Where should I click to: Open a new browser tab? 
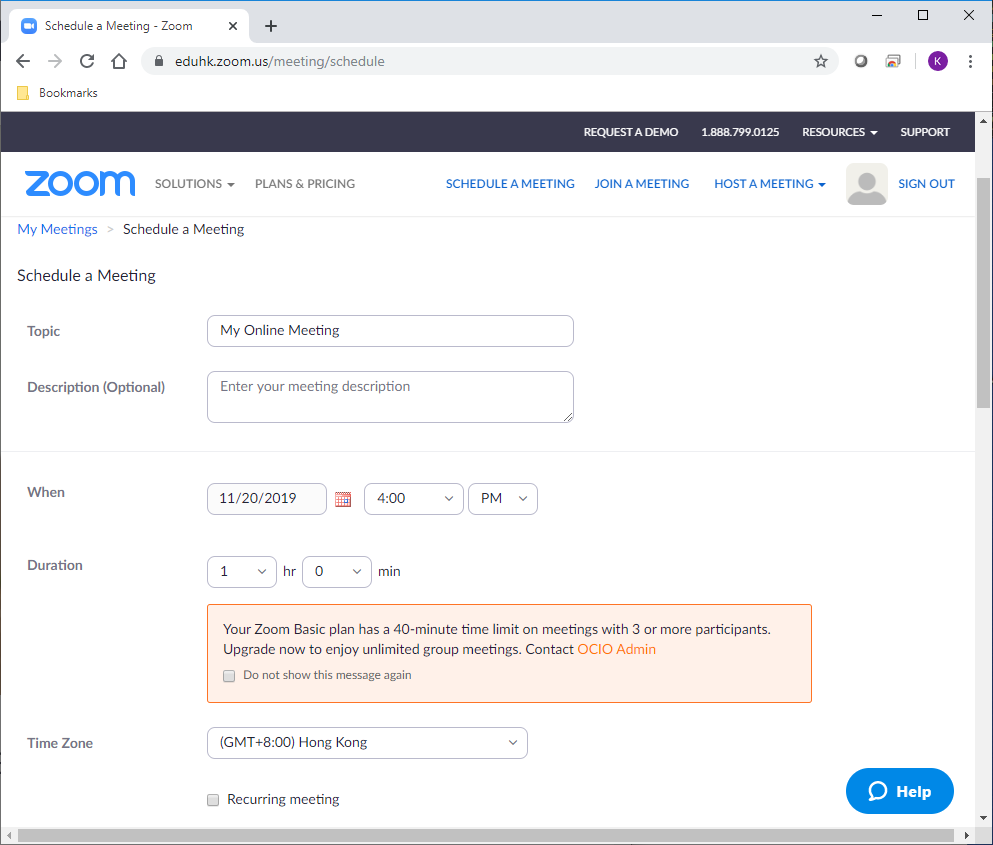pyautogui.click(x=271, y=26)
